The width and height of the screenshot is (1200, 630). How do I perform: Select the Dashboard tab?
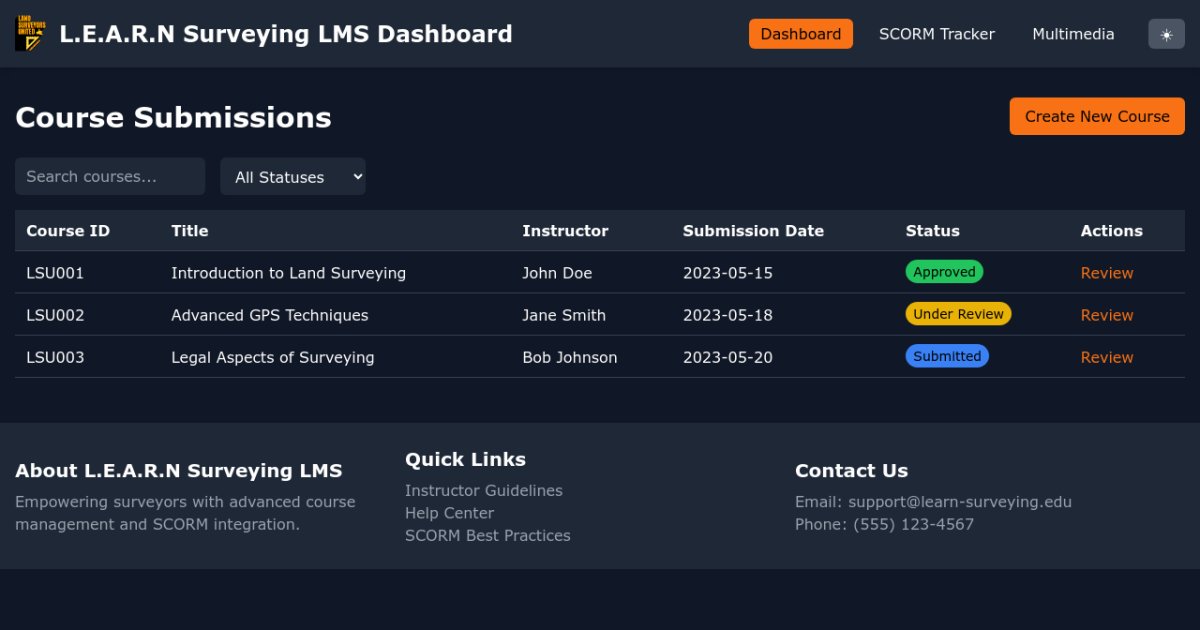pyautogui.click(x=800, y=33)
